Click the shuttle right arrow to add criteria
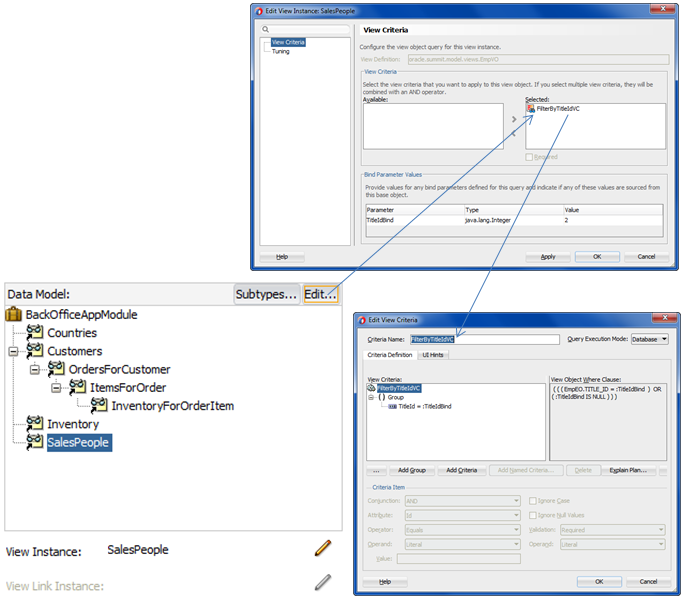685x601 pixels. 514,119
